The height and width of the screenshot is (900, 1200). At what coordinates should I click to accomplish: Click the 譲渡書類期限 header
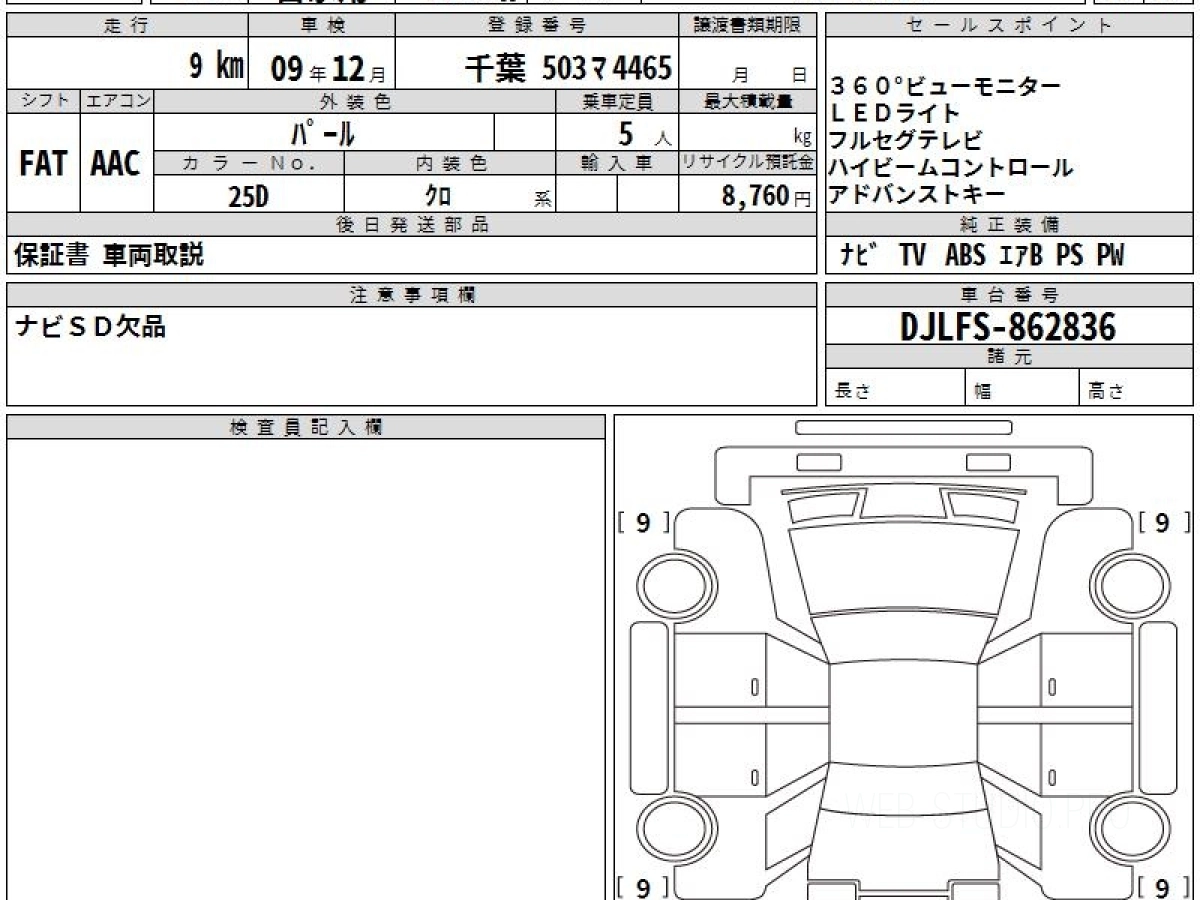click(748, 26)
